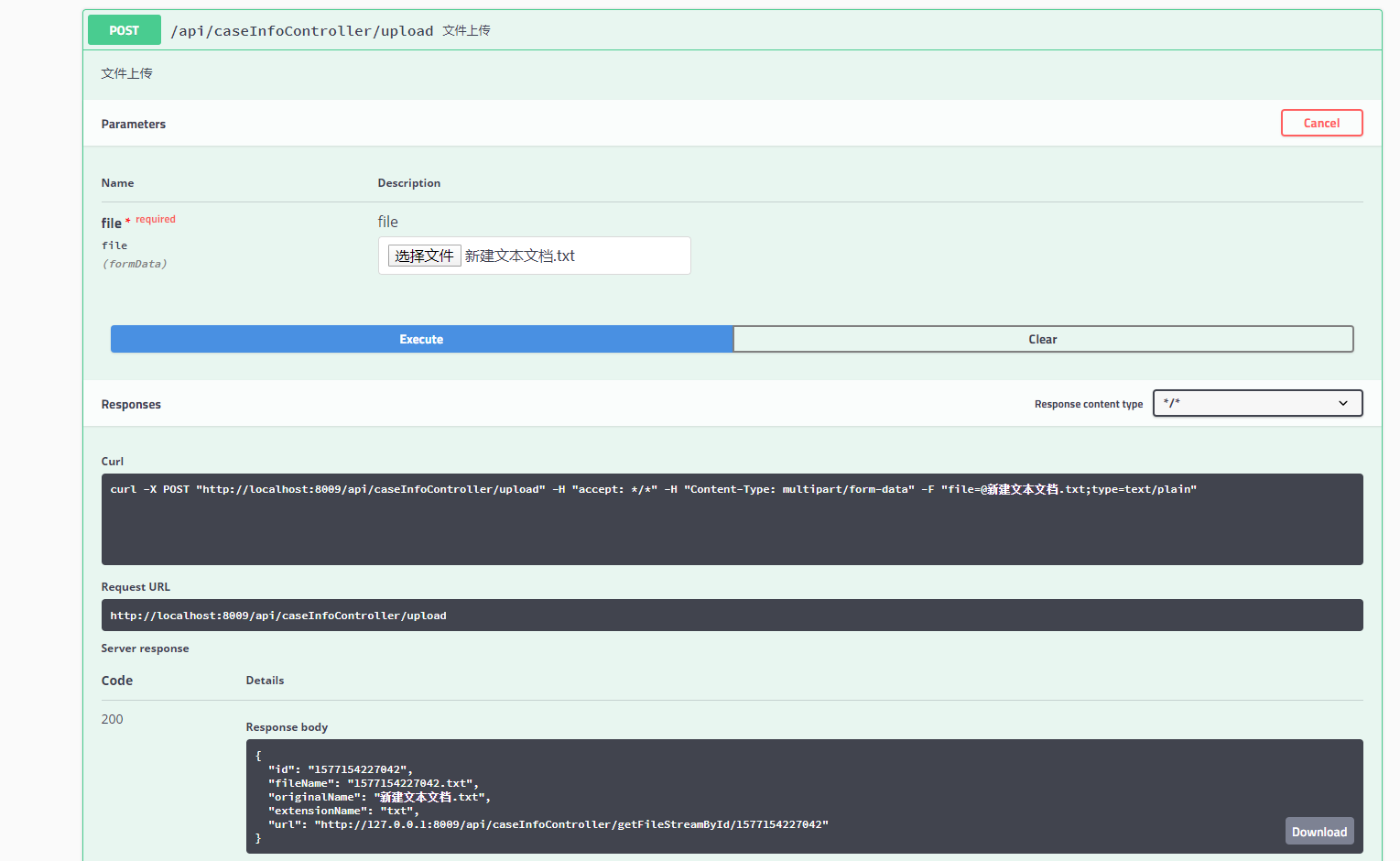Click the Responses section heading

click(x=131, y=404)
